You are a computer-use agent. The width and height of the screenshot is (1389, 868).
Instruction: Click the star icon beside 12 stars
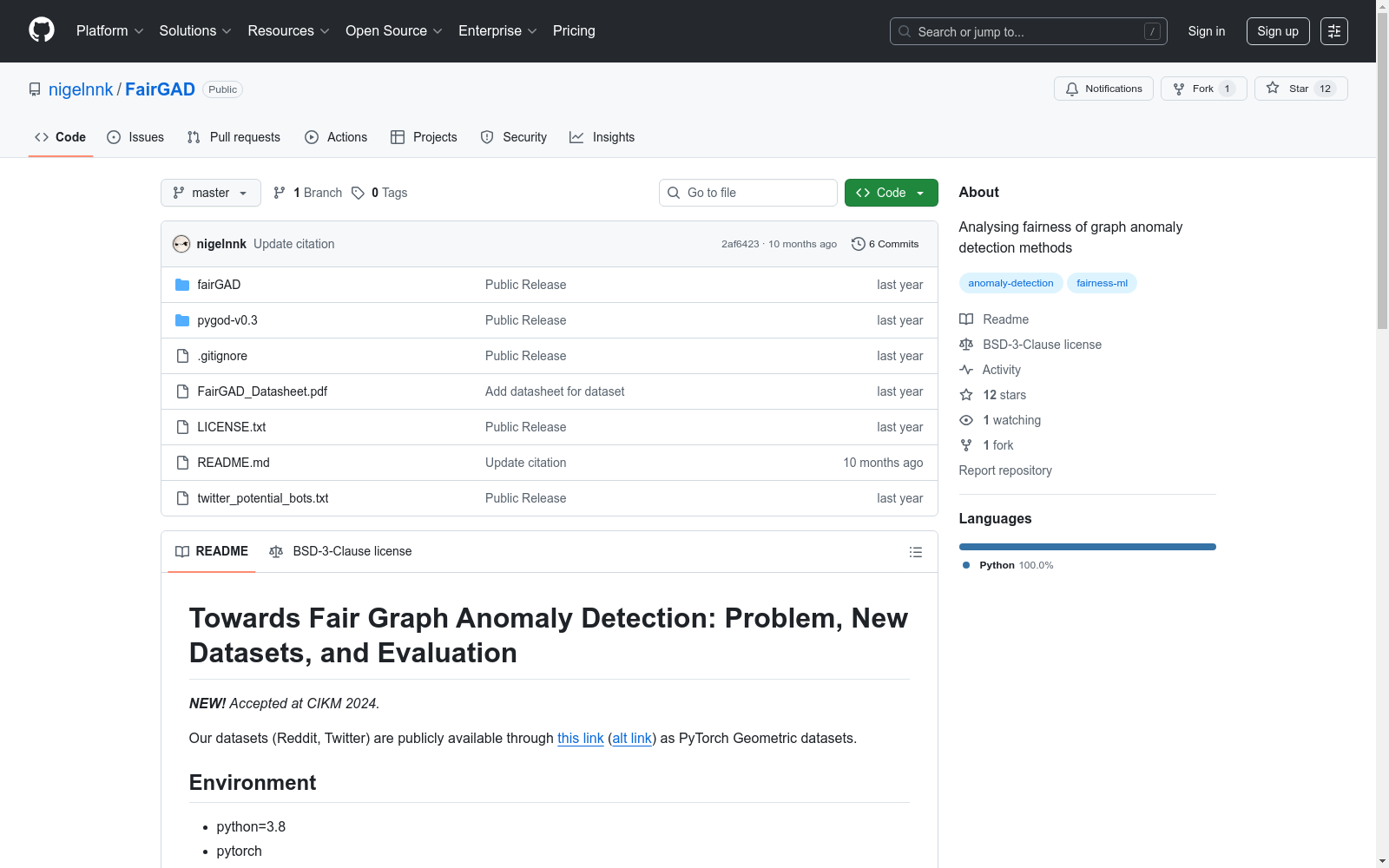pyautogui.click(x=966, y=395)
